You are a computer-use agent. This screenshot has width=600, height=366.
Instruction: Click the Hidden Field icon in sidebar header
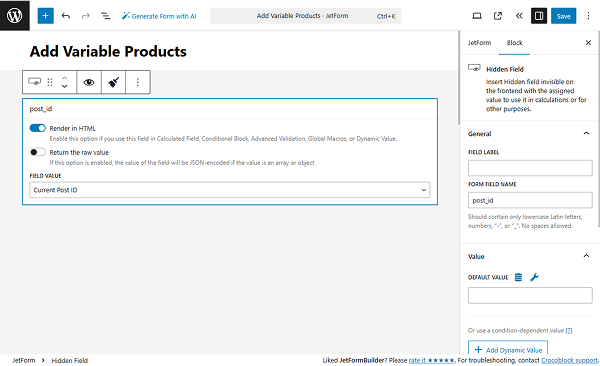[474, 68]
